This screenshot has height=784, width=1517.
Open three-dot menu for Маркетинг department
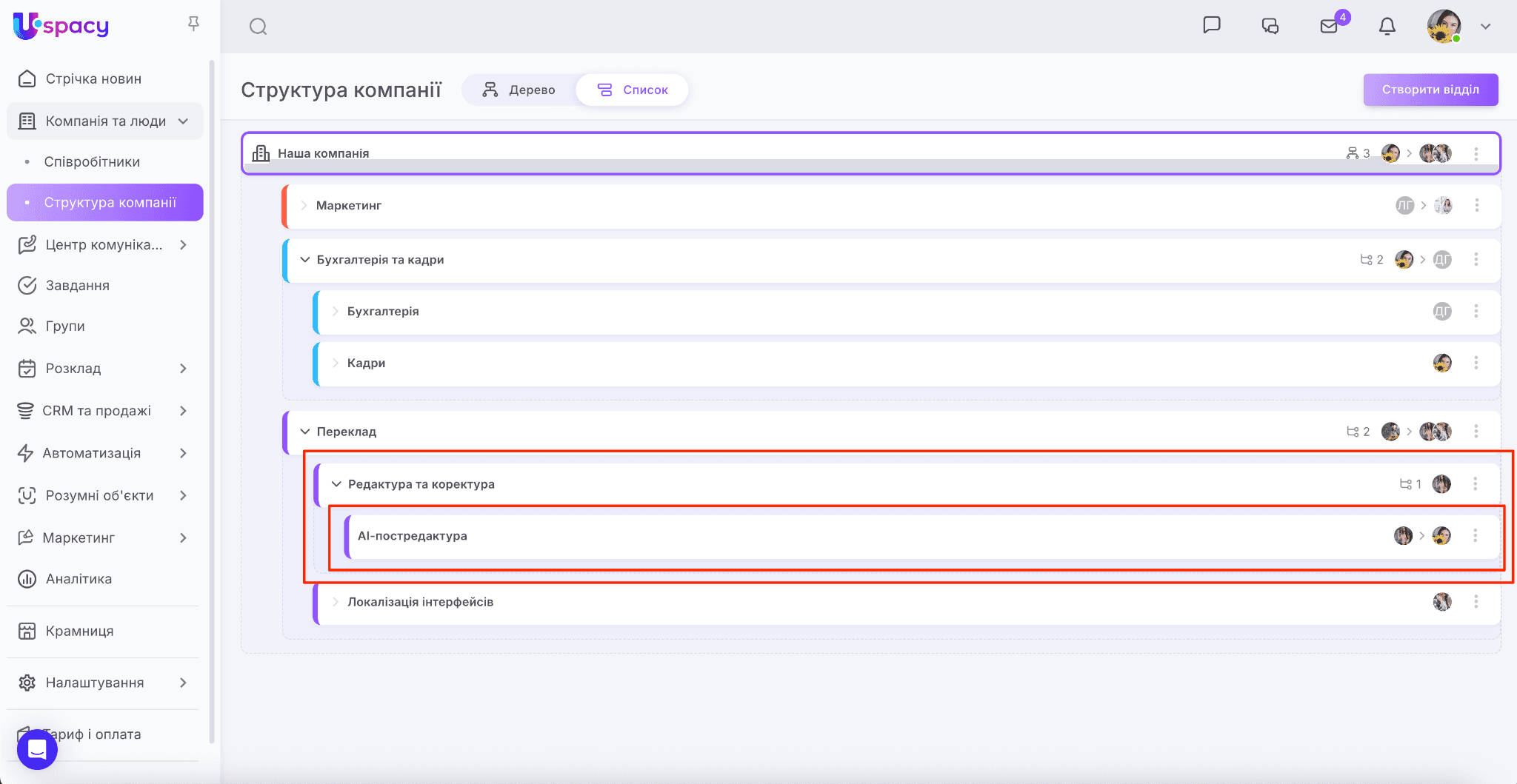[1476, 205]
